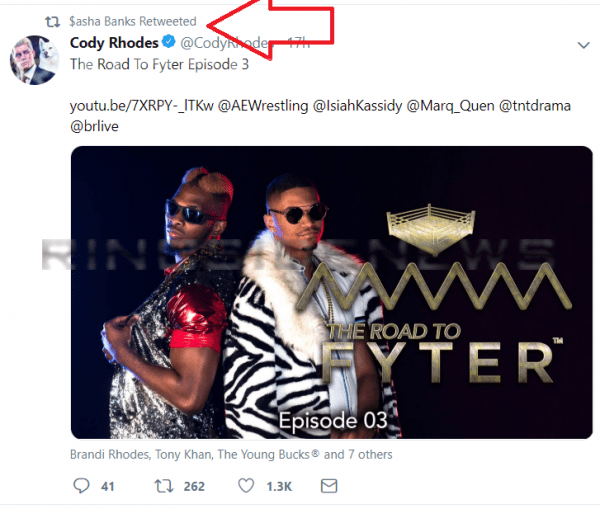Screen dimensions: 600x509
Task: Expand the tweet options chevron menu
Action: tap(583, 45)
